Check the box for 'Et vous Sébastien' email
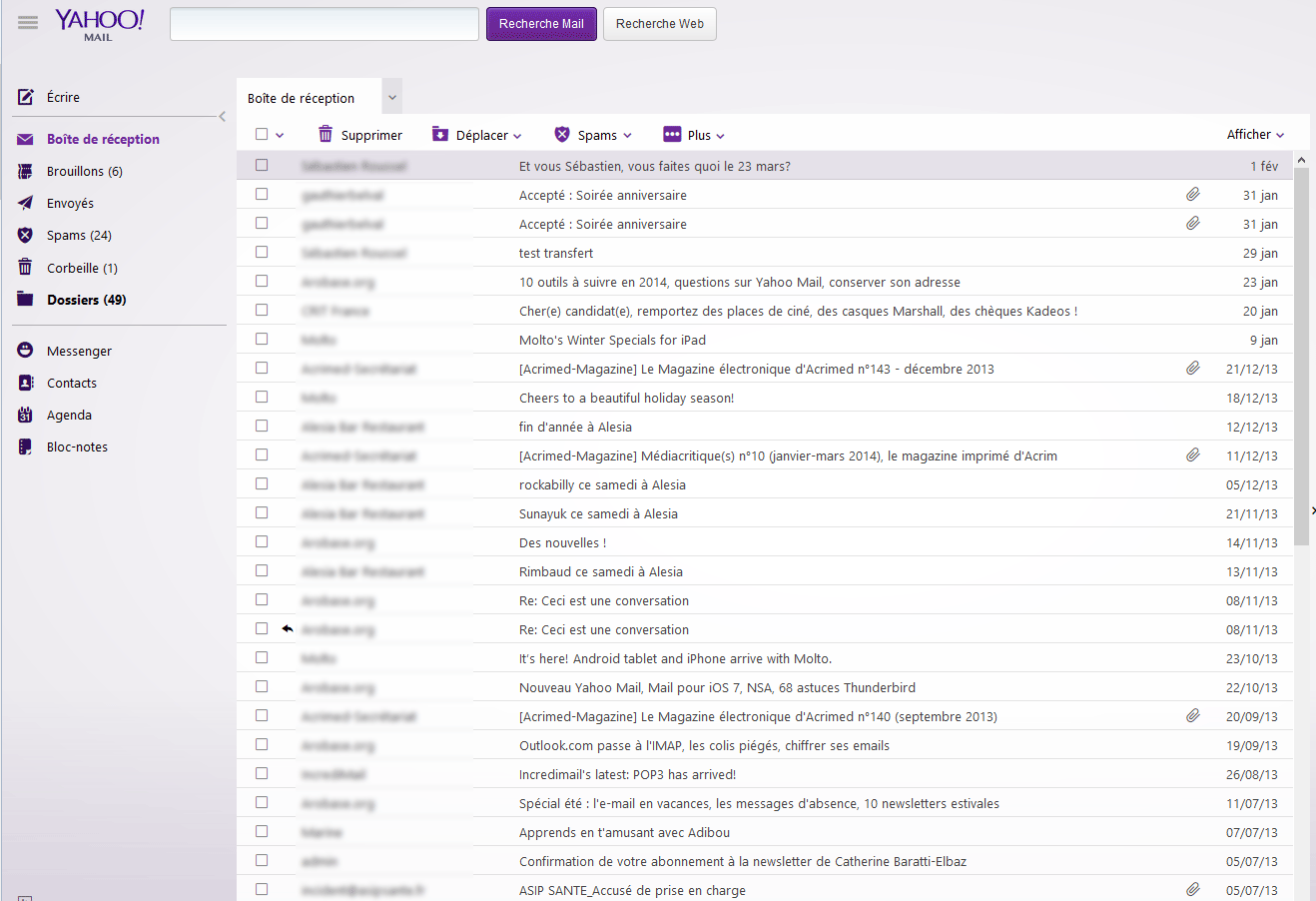1316x901 pixels. pyautogui.click(x=262, y=165)
